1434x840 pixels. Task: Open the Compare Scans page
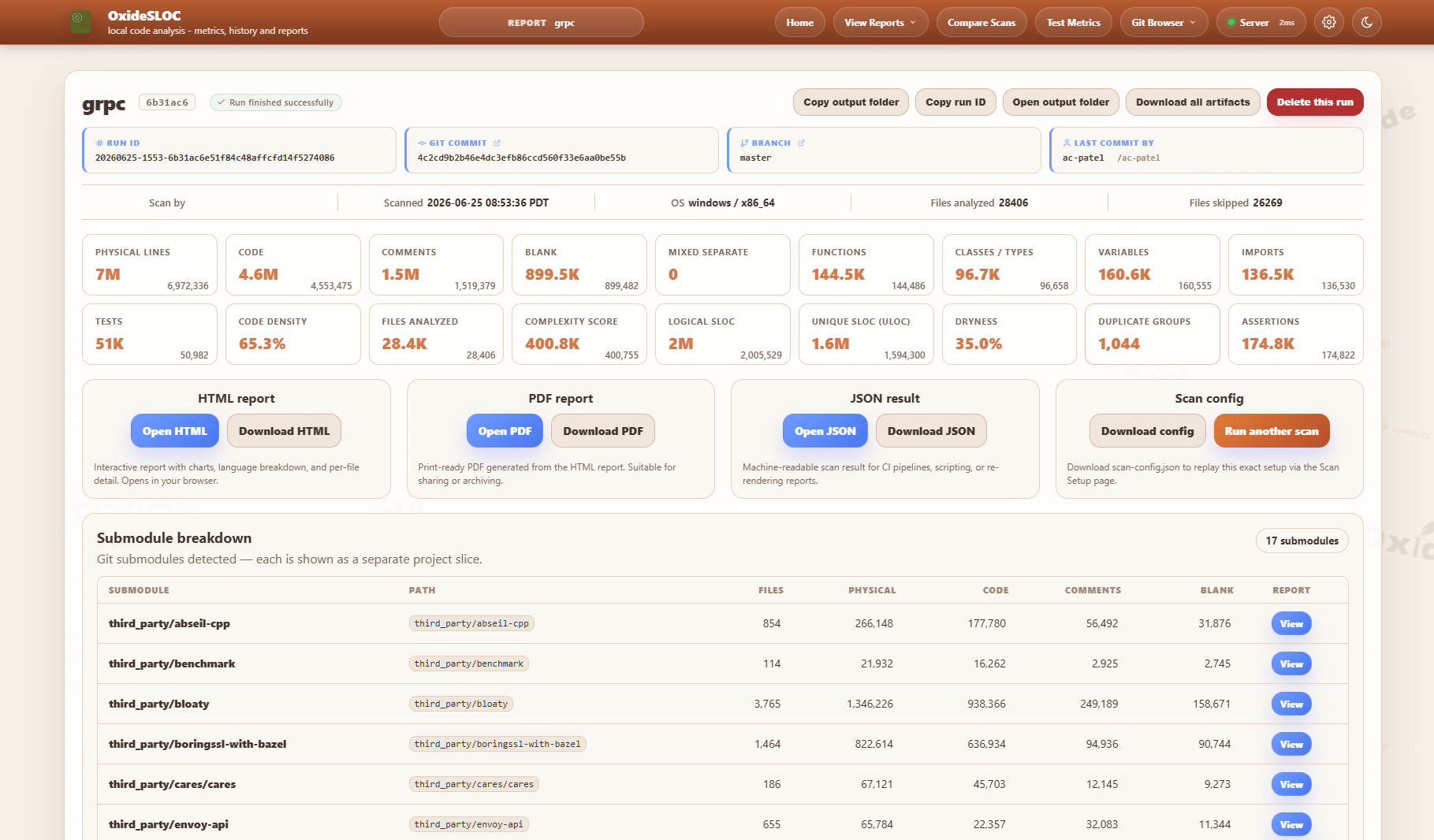[981, 22]
